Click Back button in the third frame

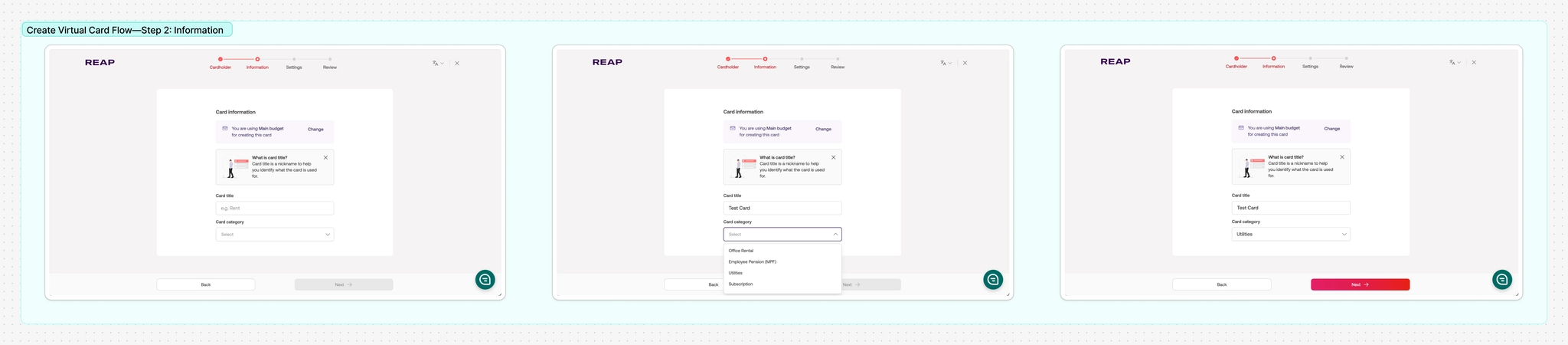1221,284
